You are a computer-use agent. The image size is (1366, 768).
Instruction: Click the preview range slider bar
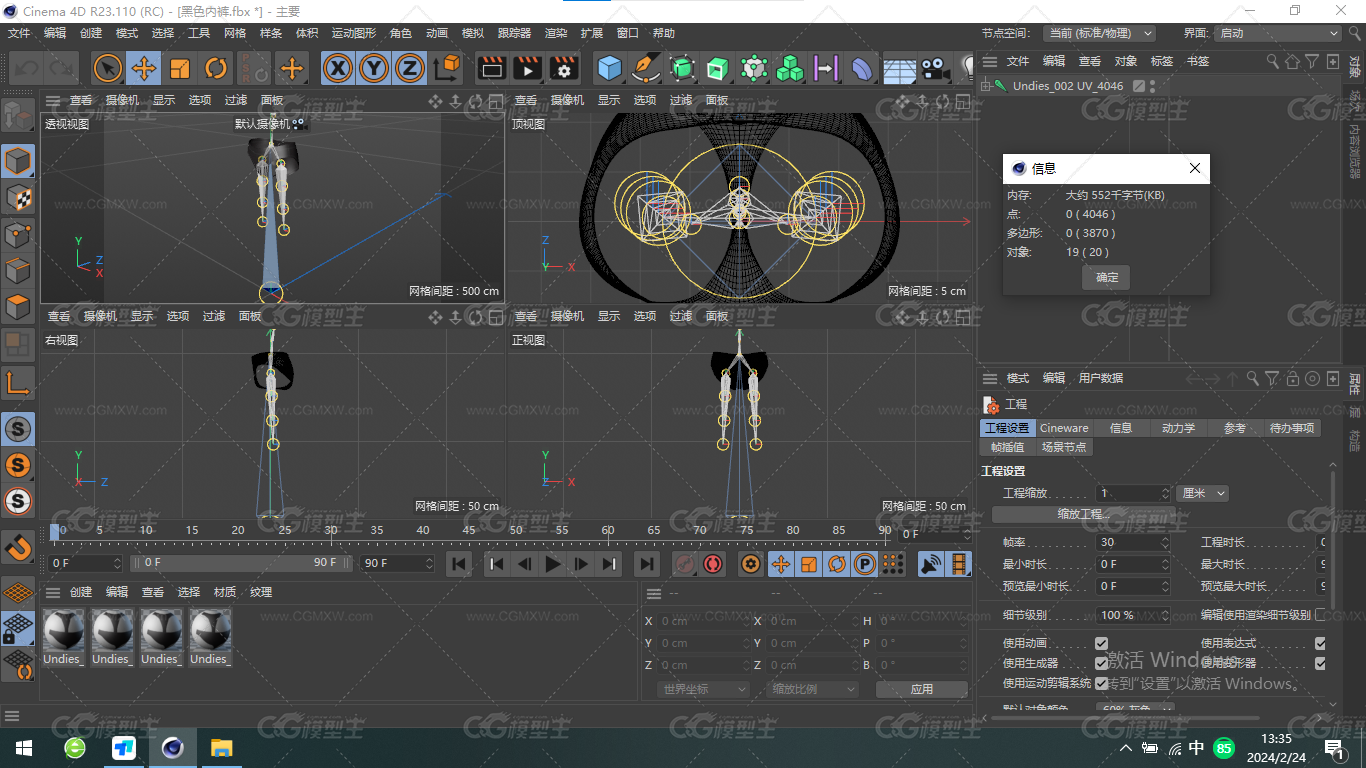pyautogui.click(x=243, y=563)
